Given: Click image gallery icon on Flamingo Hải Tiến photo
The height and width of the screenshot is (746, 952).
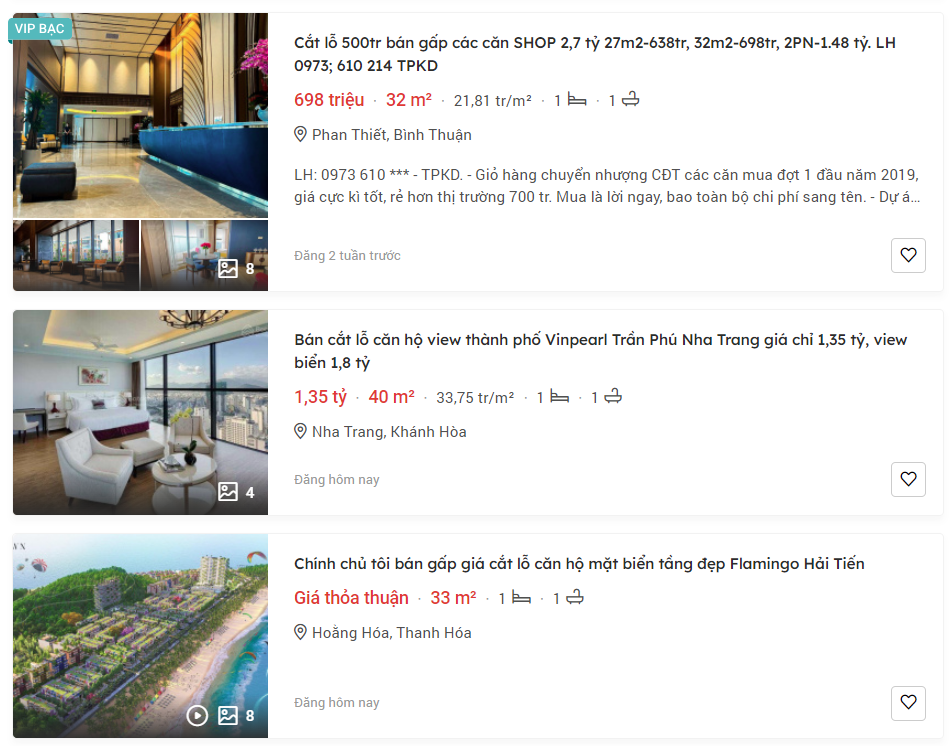Looking at the screenshot, I should pos(228,715).
